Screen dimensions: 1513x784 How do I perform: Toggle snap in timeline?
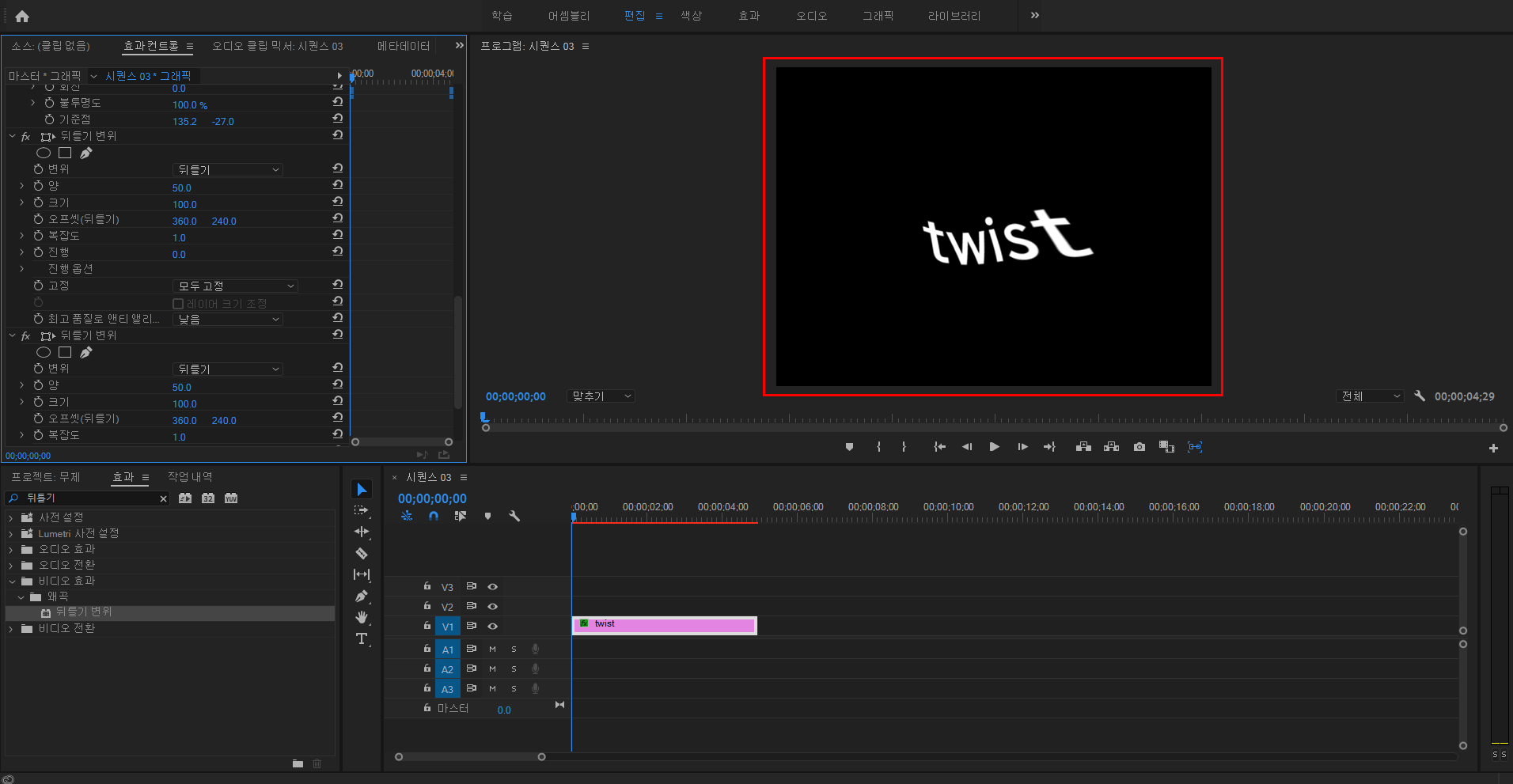434,516
